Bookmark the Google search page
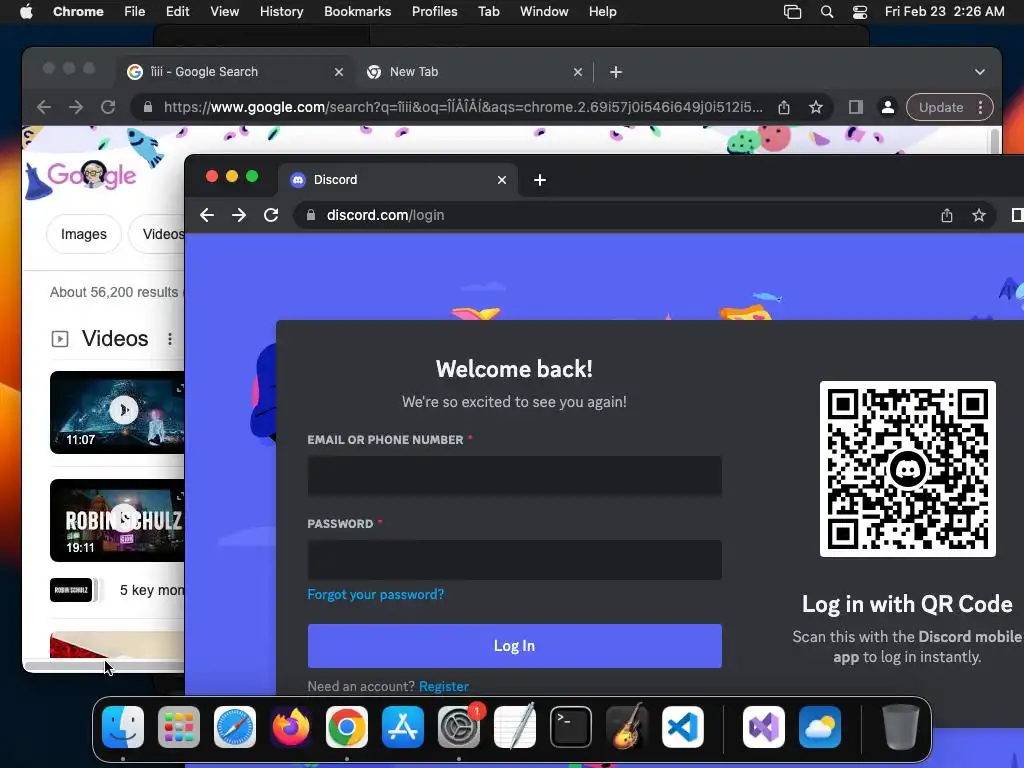Image resolution: width=1024 pixels, height=768 pixels. [x=816, y=107]
